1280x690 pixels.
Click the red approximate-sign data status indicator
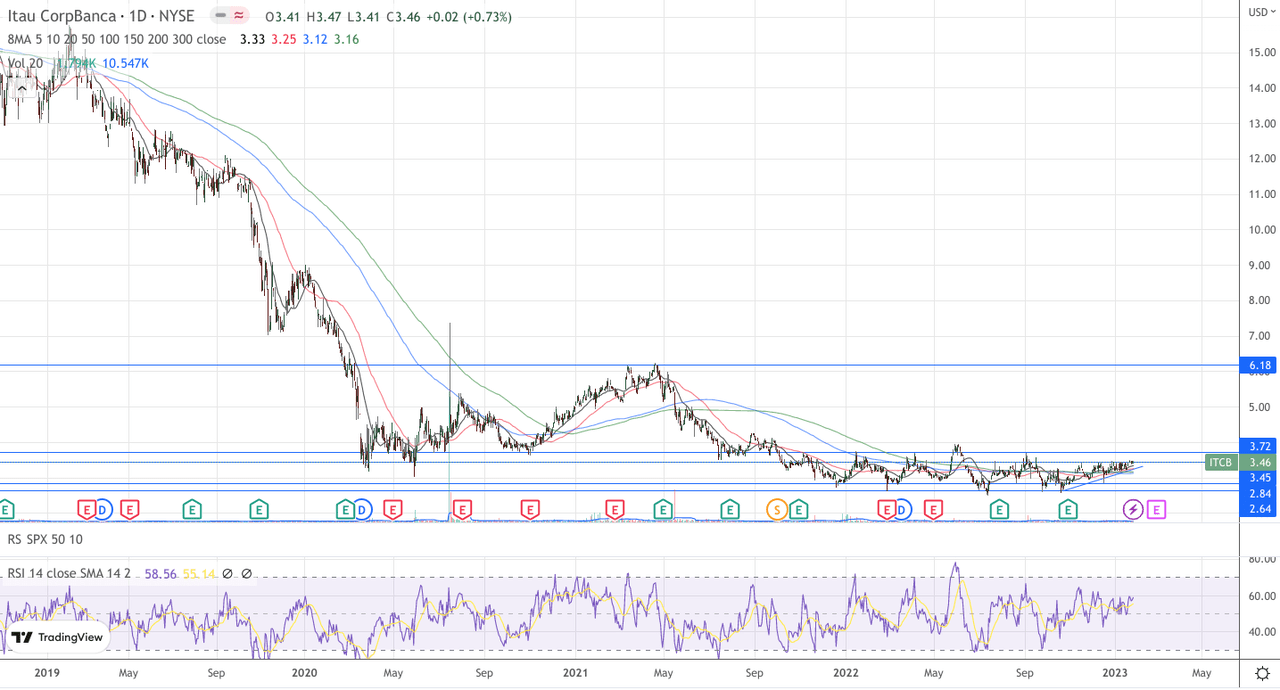pyautogui.click(x=239, y=16)
